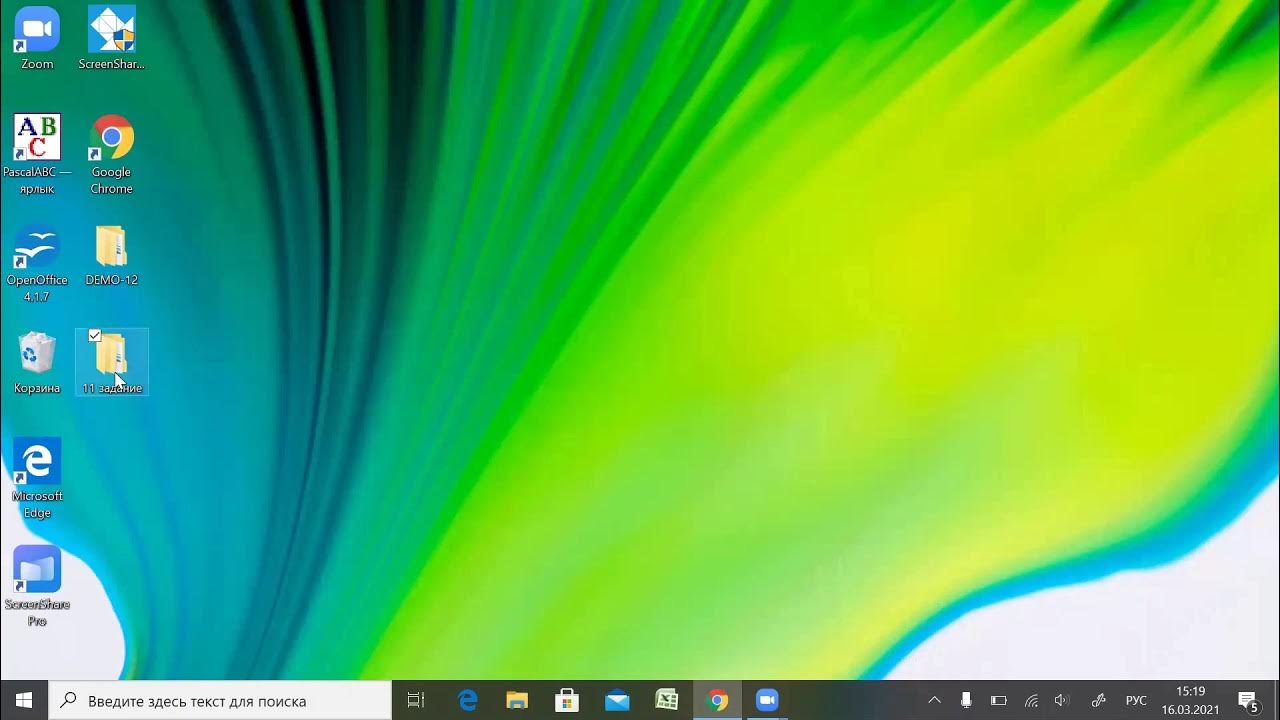The width and height of the screenshot is (1280, 720).
Task: Open the notification center with 5 alerts
Action: point(1248,701)
